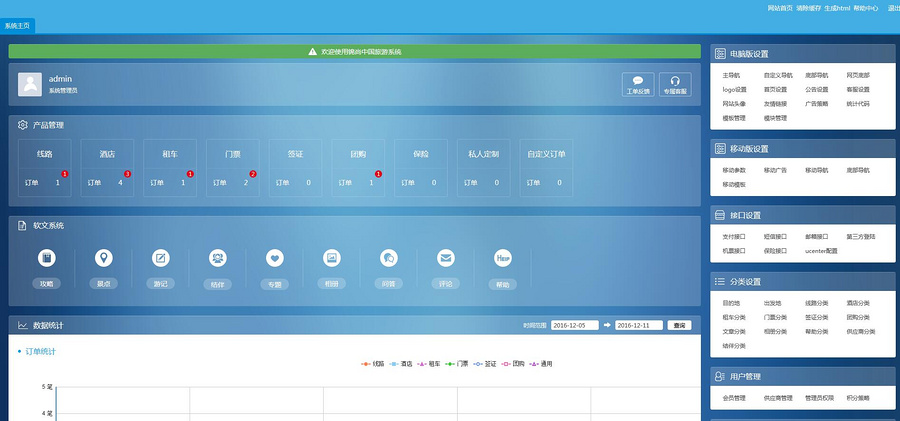Open the 租车 product card
This screenshot has height=421, width=900.
[170, 168]
